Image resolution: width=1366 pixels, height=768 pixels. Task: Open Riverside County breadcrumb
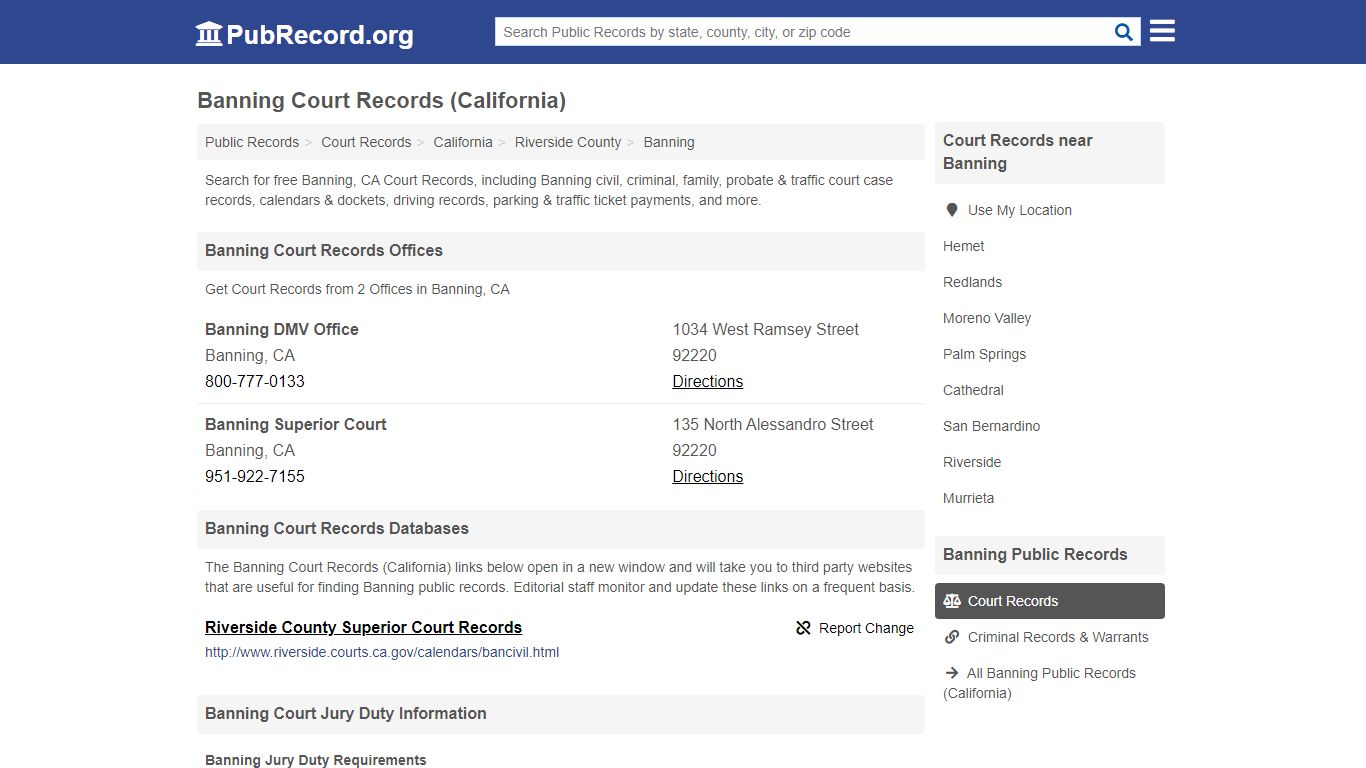coord(568,142)
